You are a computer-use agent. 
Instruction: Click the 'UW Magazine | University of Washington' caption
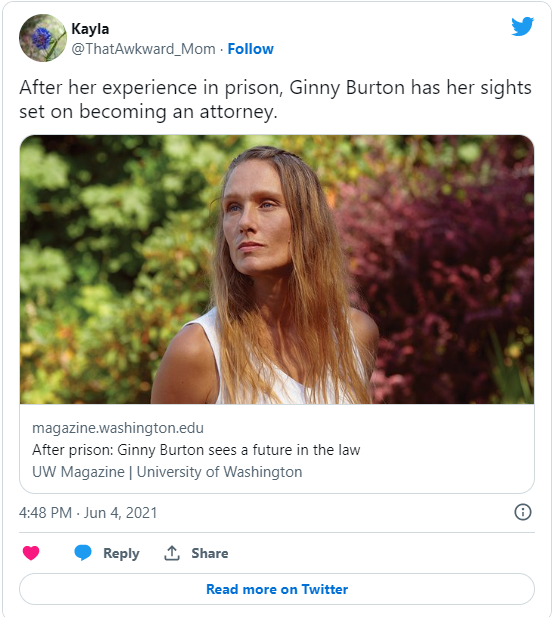[167, 472]
